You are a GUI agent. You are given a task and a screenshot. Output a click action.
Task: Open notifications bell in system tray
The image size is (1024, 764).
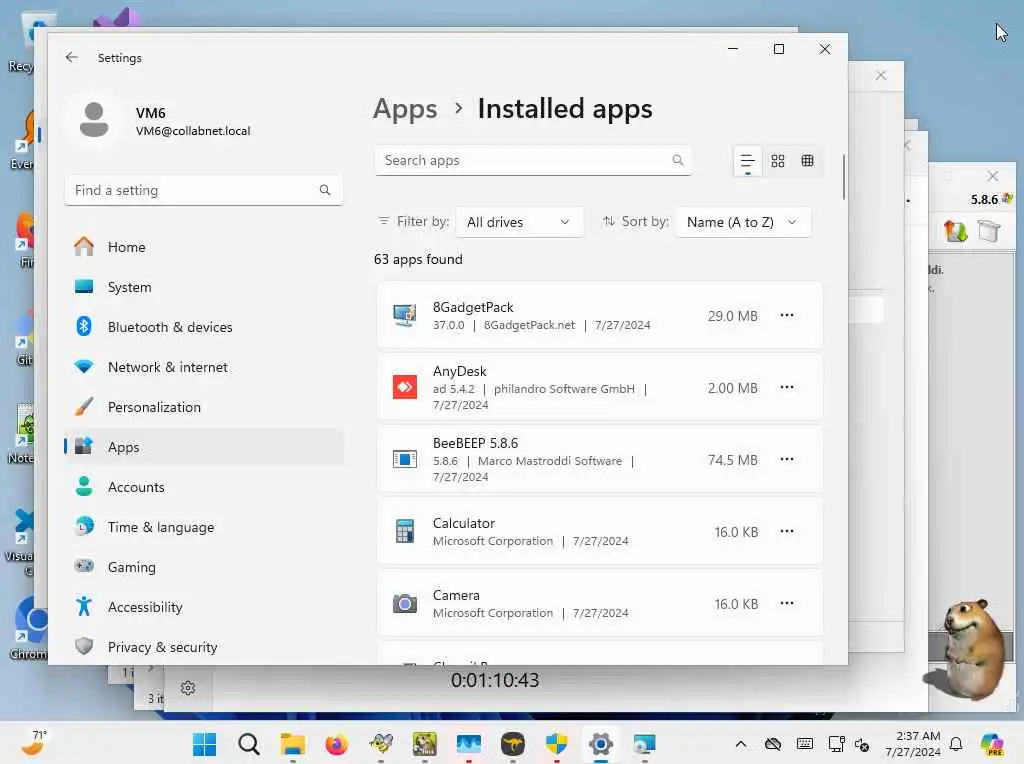(956, 744)
